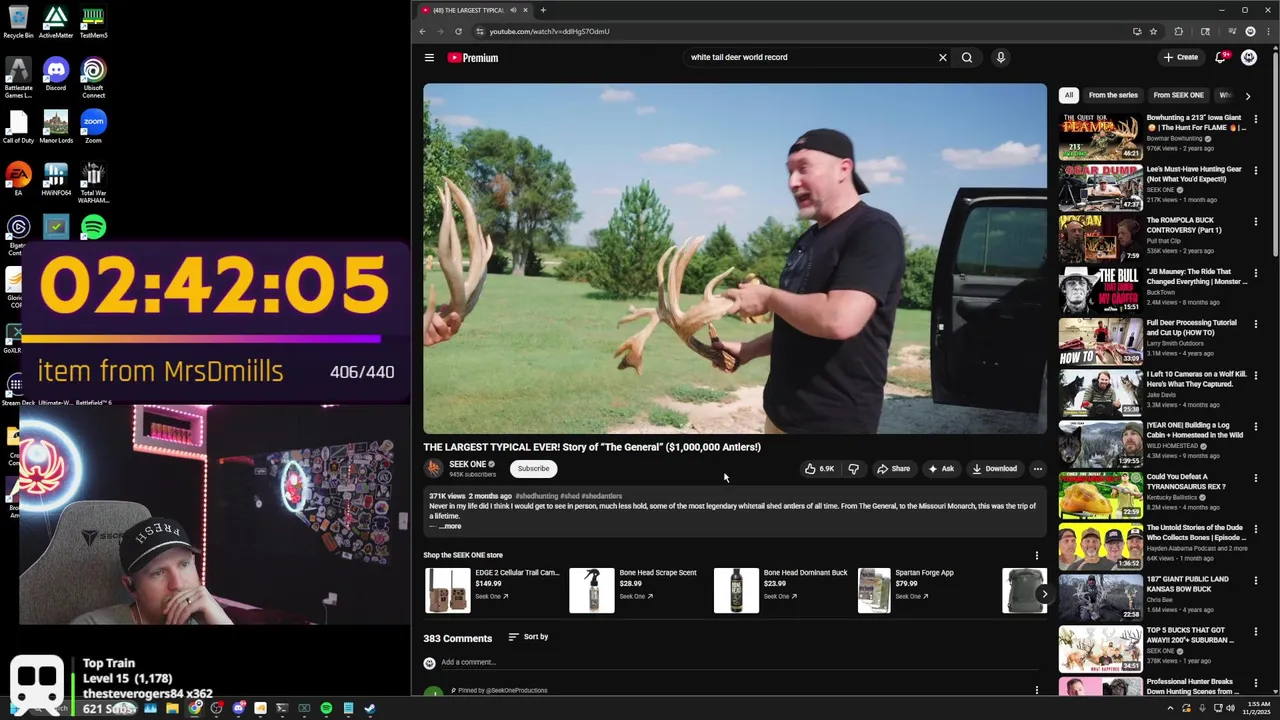Mute the tab via speaker icon

pyautogui.click(x=513, y=10)
